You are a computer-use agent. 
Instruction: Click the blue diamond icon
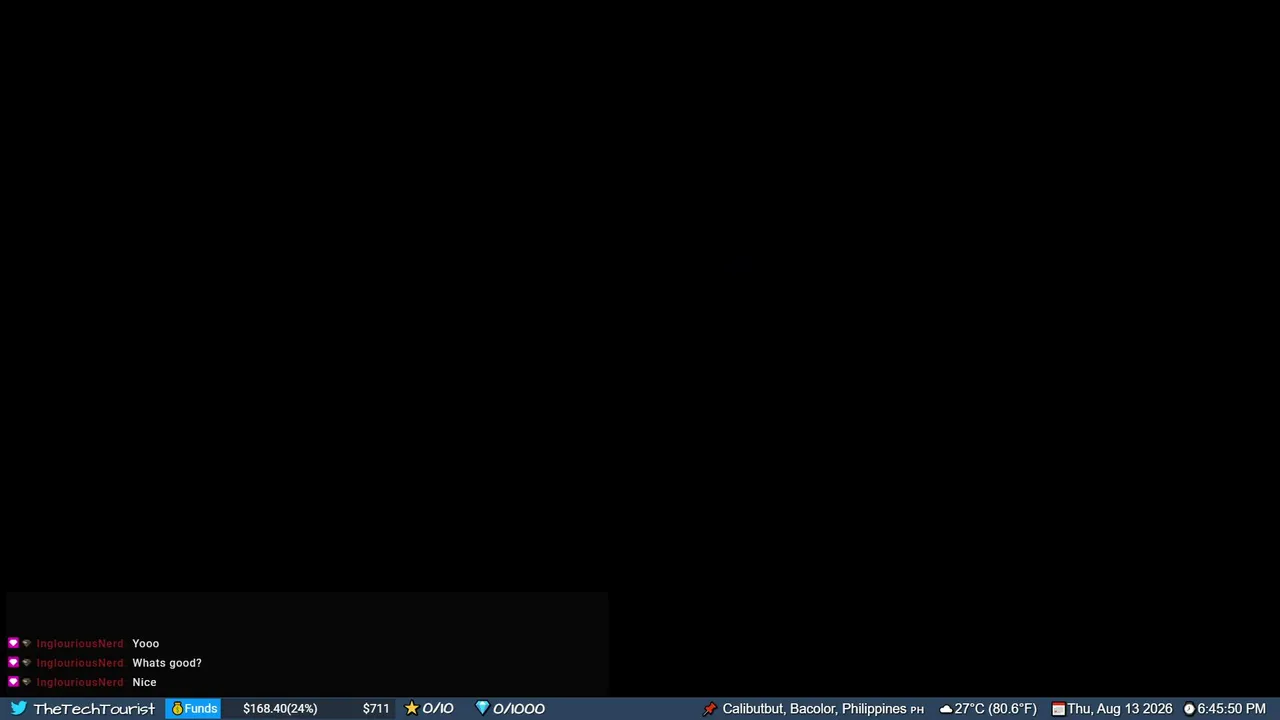(482, 708)
